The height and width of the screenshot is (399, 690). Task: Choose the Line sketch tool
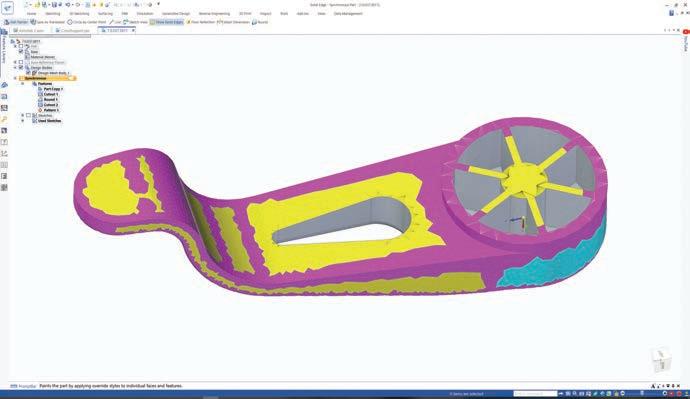115,22
